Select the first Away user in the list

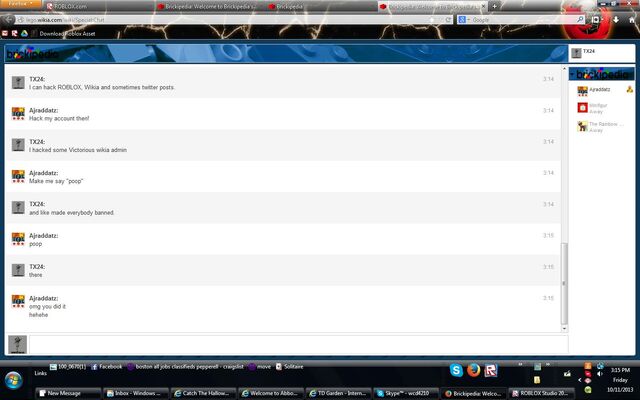[593, 108]
